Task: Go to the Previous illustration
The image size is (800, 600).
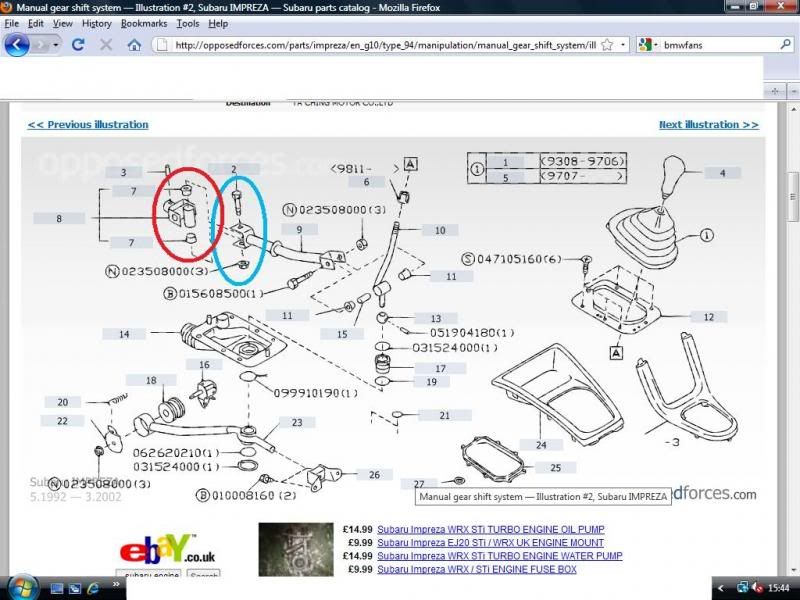Action: (x=88, y=124)
